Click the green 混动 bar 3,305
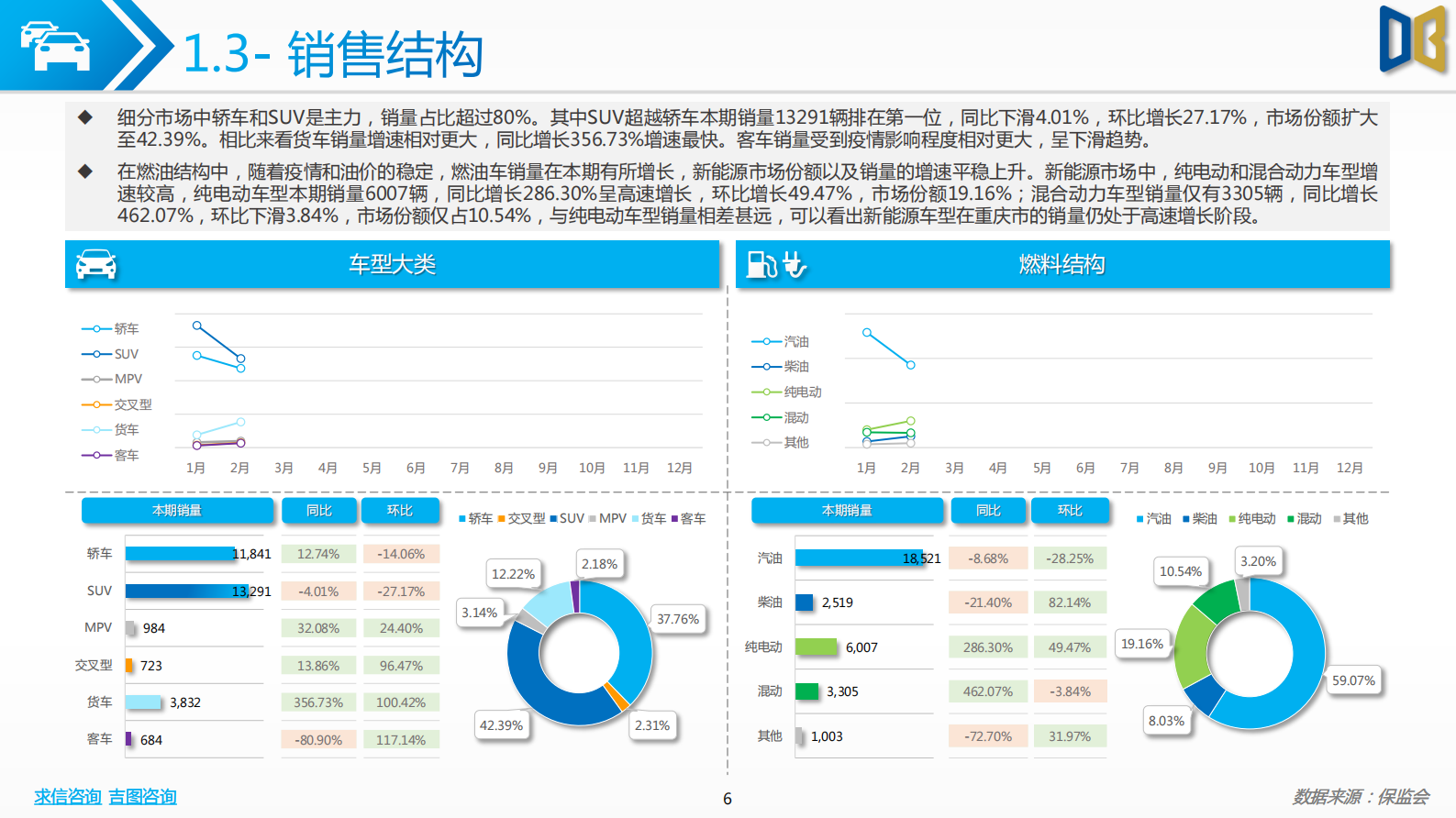This screenshot has width=1456, height=818. tap(807, 691)
